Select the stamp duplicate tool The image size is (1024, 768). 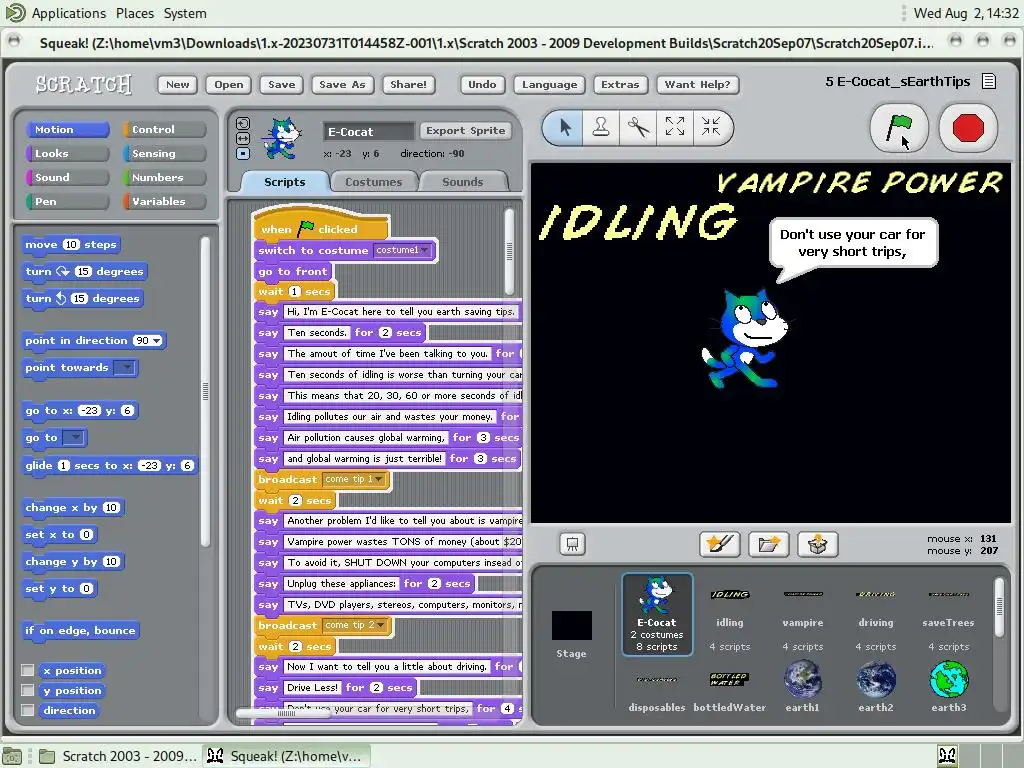(x=601, y=127)
